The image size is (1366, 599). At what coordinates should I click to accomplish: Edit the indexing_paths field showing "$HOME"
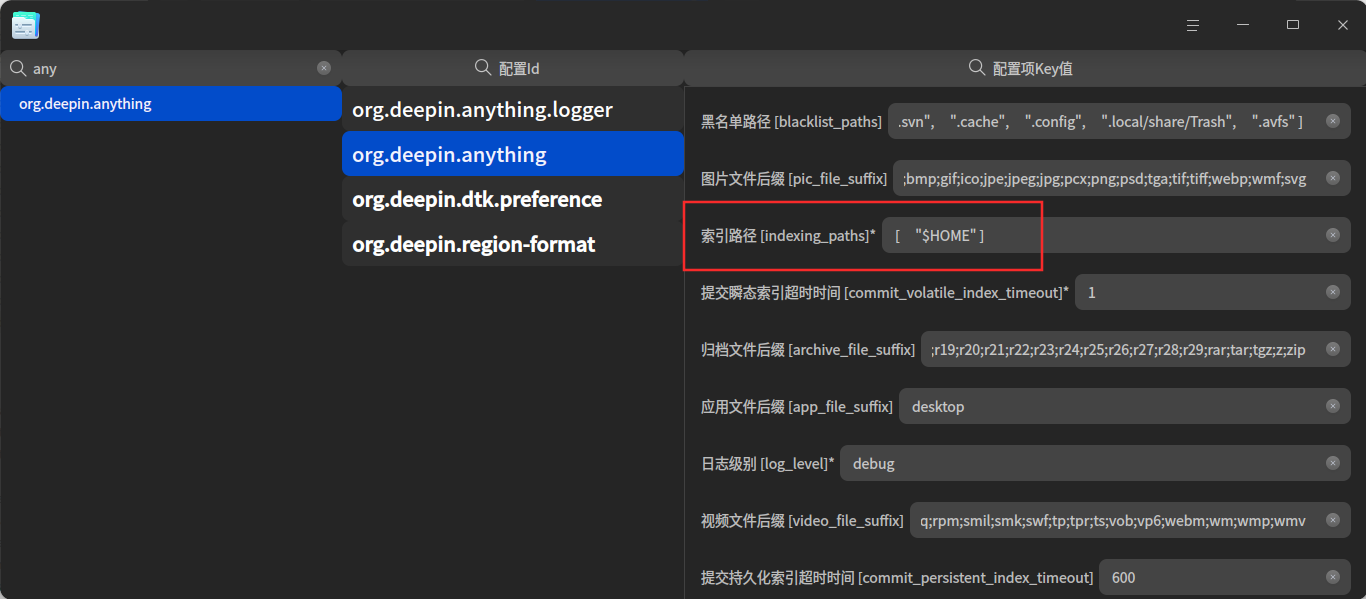coord(1116,235)
